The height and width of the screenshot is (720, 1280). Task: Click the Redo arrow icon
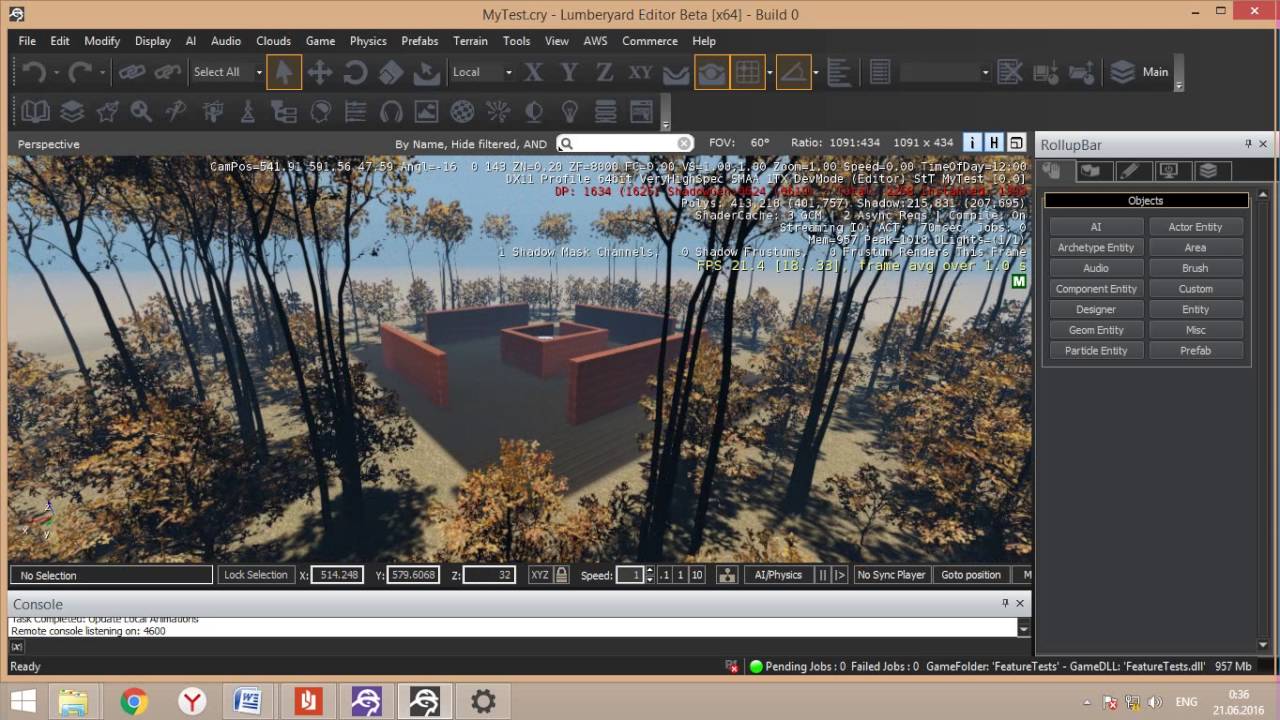(x=80, y=72)
